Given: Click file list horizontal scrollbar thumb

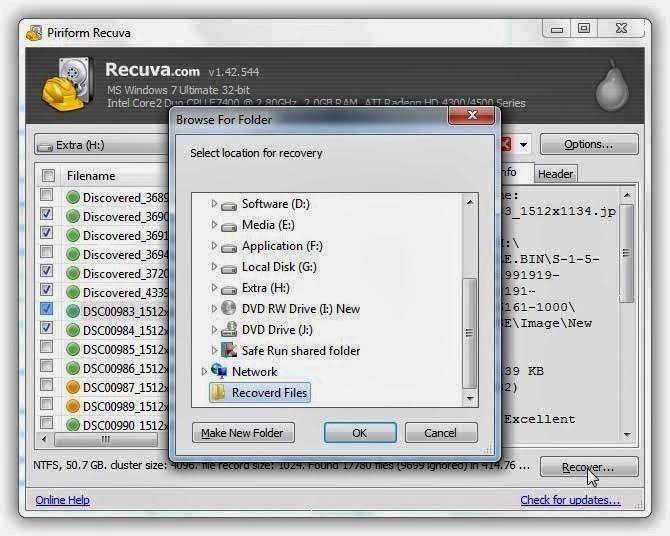Looking at the screenshot, I should [x=106, y=439].
